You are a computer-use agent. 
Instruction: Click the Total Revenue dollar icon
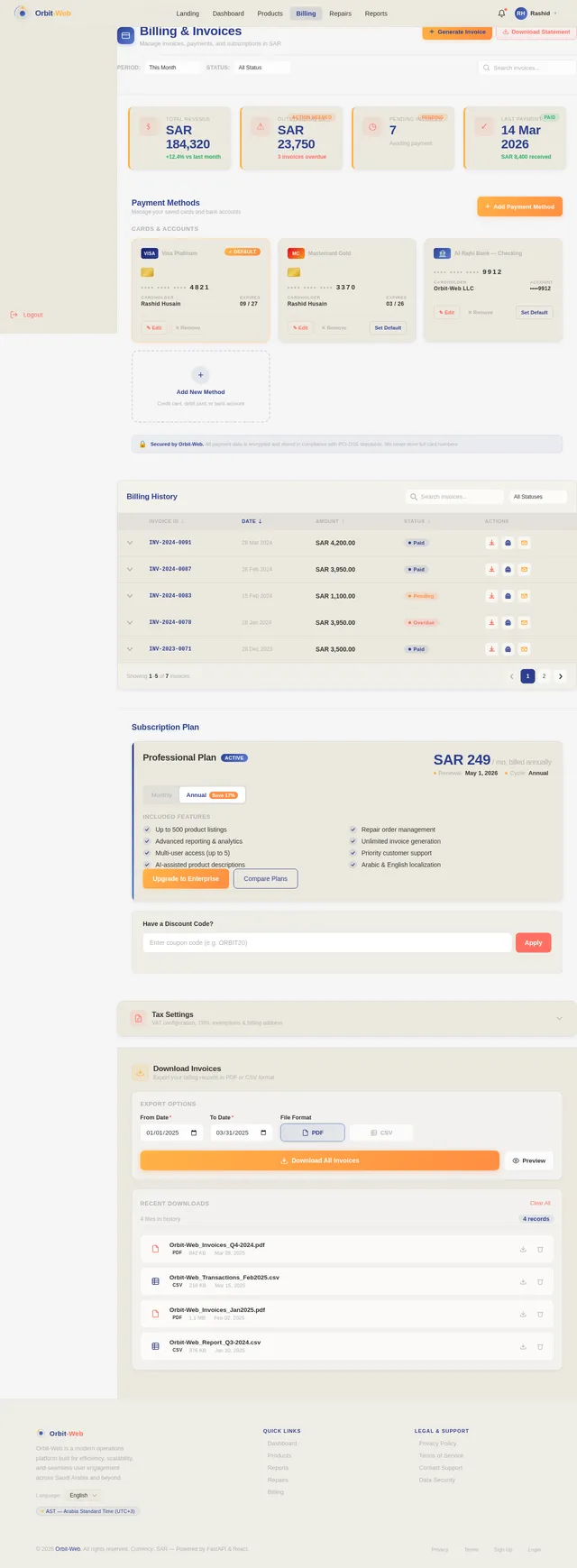pos(149,127)
